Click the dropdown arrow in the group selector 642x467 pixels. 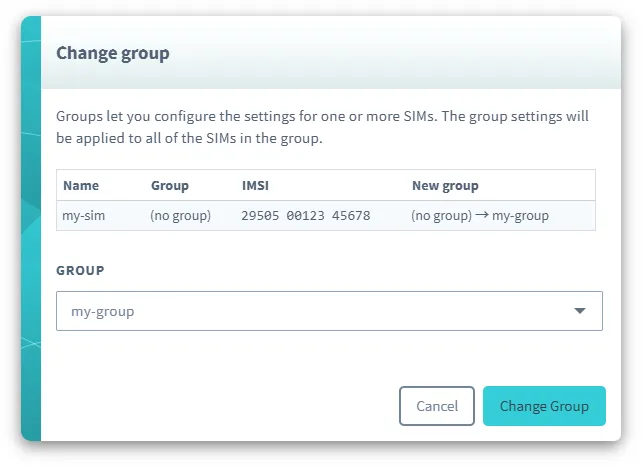(580, 311)
